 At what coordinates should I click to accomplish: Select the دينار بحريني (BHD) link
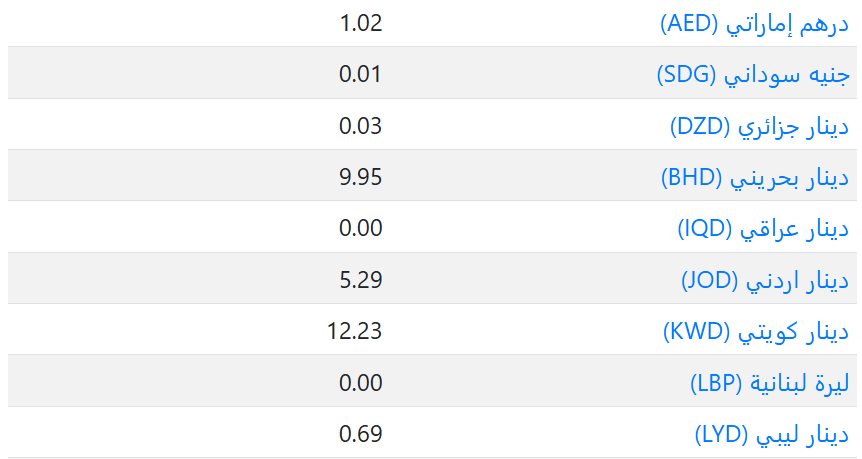pos(755,177)
